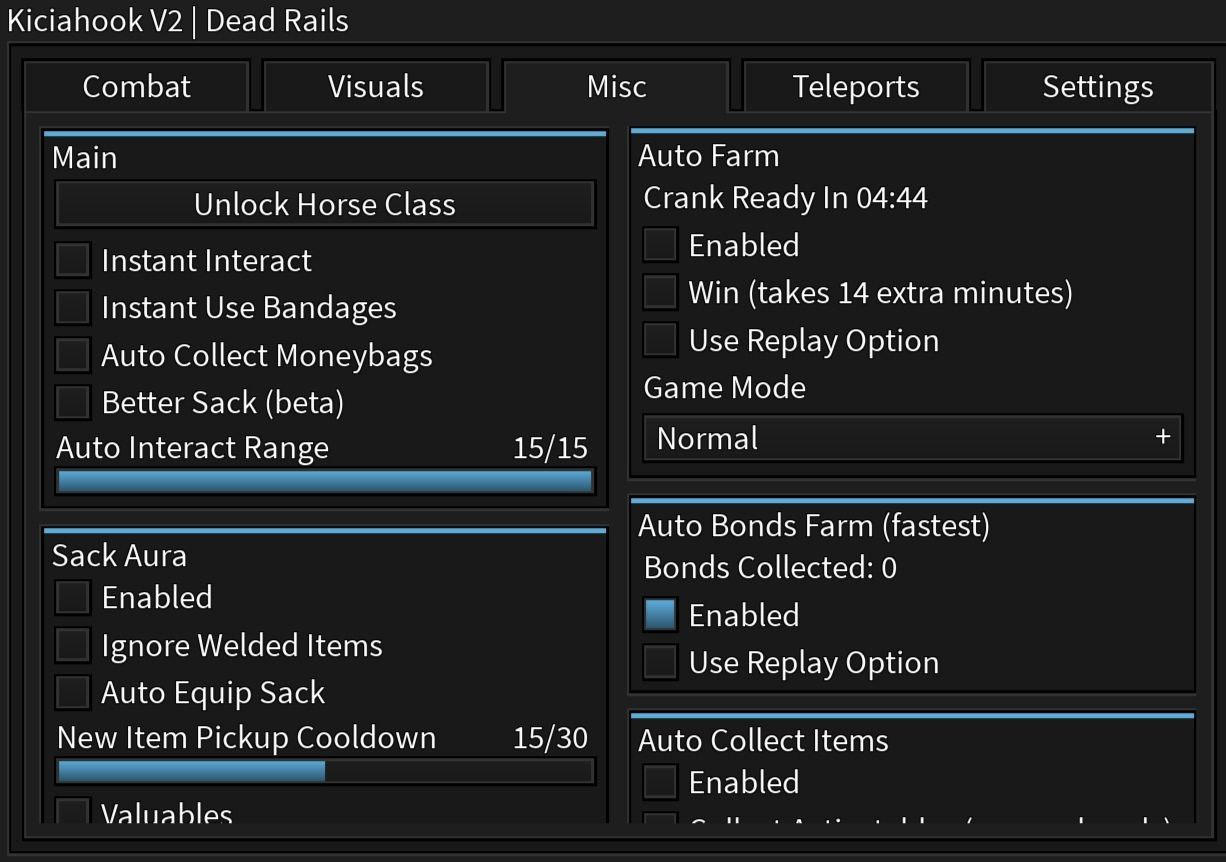
Task: Enable Auto Collect Items checkbox
Action: tap(660, 782)
